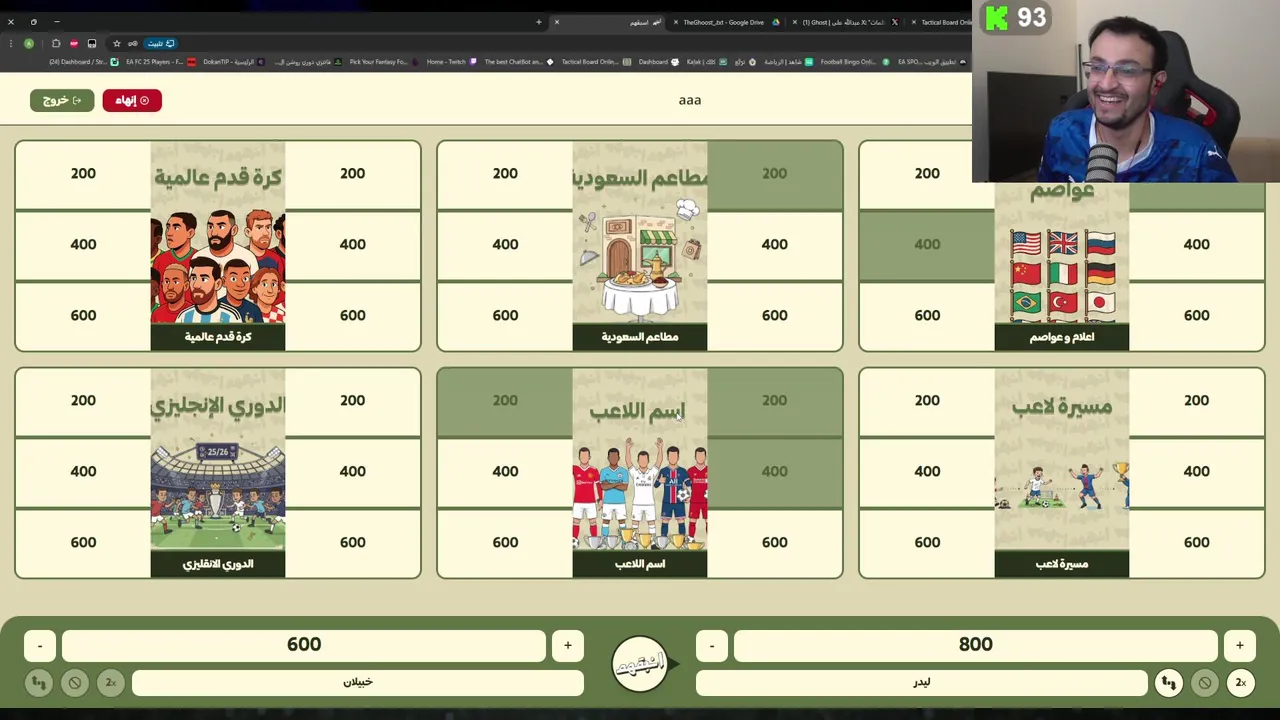Image resolution: width=1280 pixels, height=720 pixels.
Task: Click the كرة قدم عالمية category image
Action: pyautogui.click(x=218, y=246)
